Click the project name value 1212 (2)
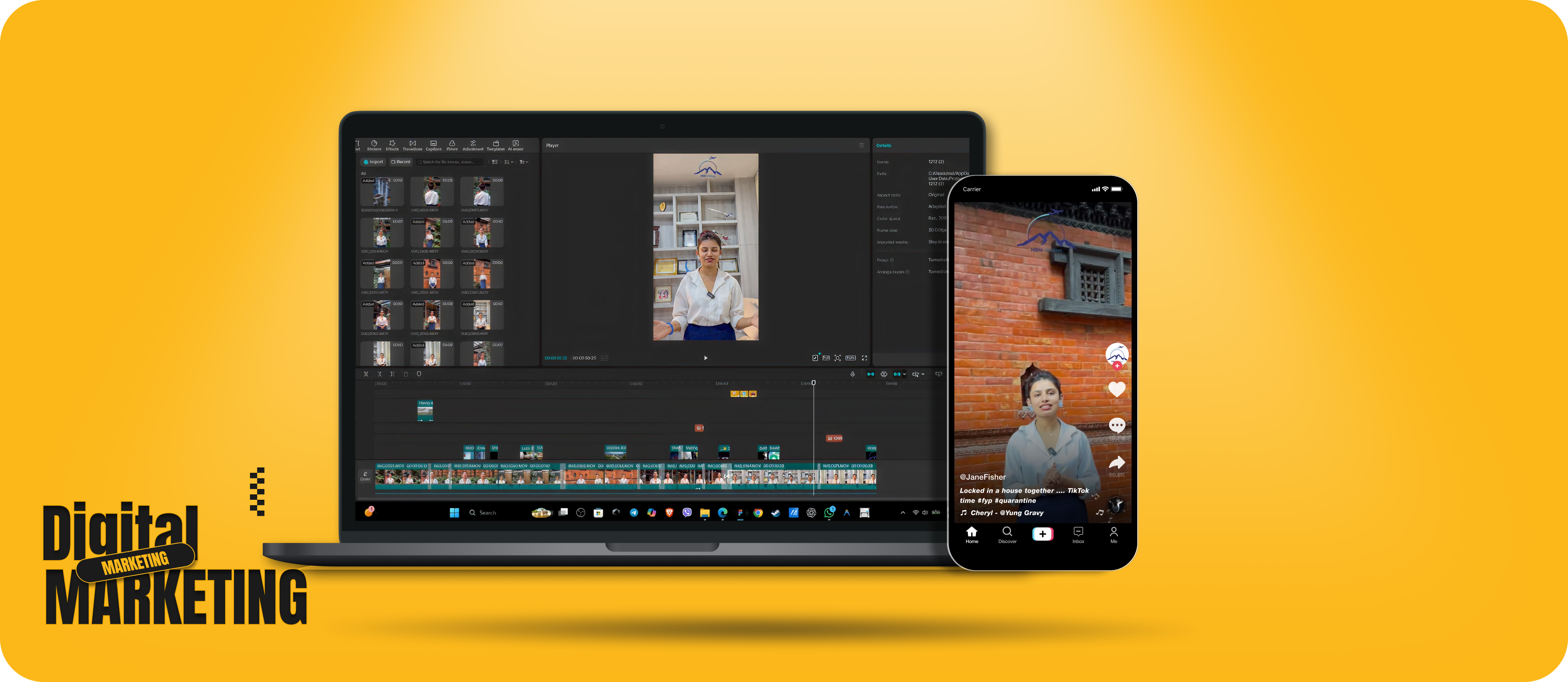This screenshot has height=682, width=1568. [936, 162]
